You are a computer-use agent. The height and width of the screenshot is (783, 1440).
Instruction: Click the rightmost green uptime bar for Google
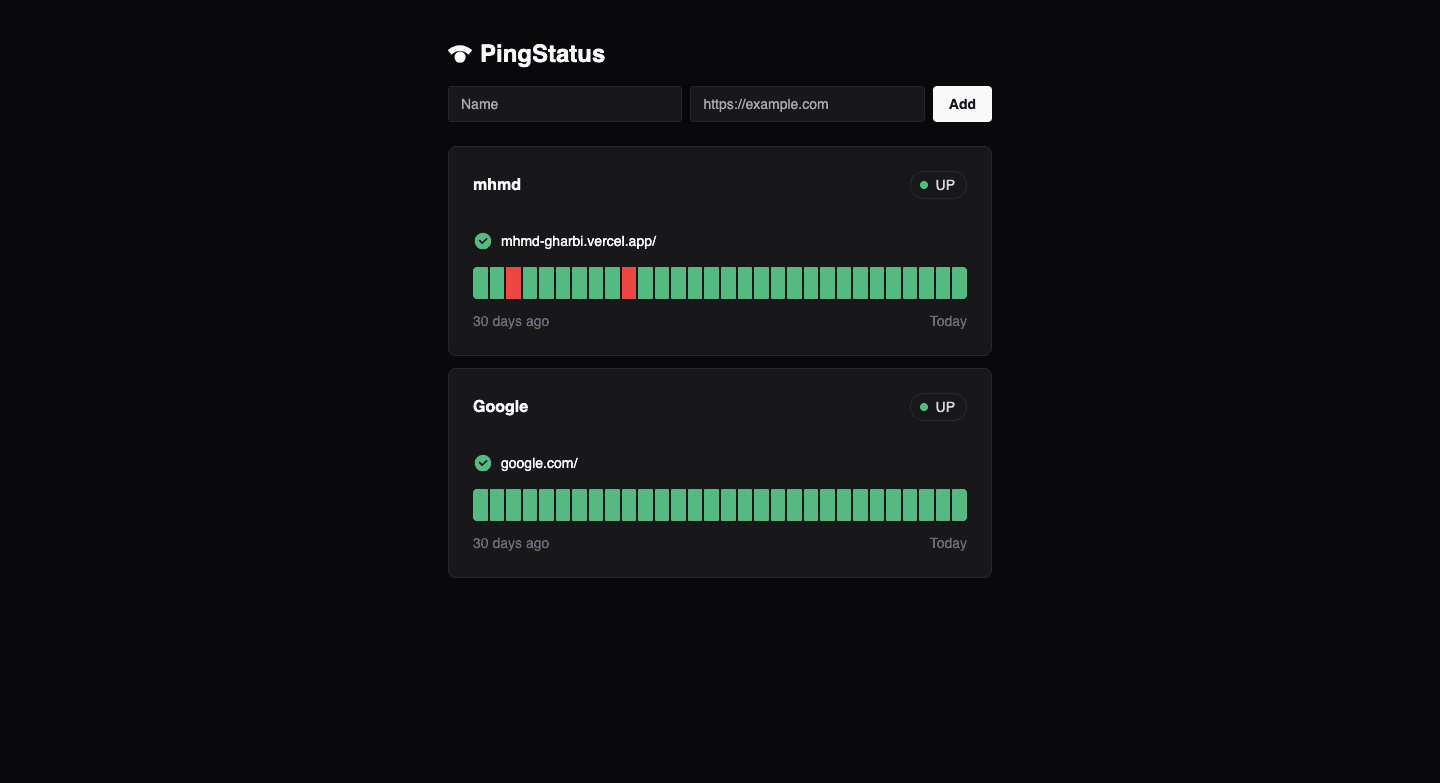958,504
